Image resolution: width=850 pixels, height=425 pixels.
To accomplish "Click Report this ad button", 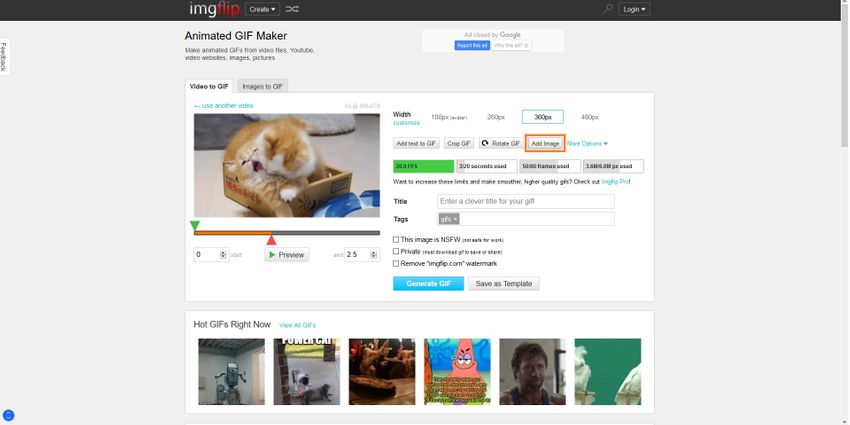I will [472, 46].
